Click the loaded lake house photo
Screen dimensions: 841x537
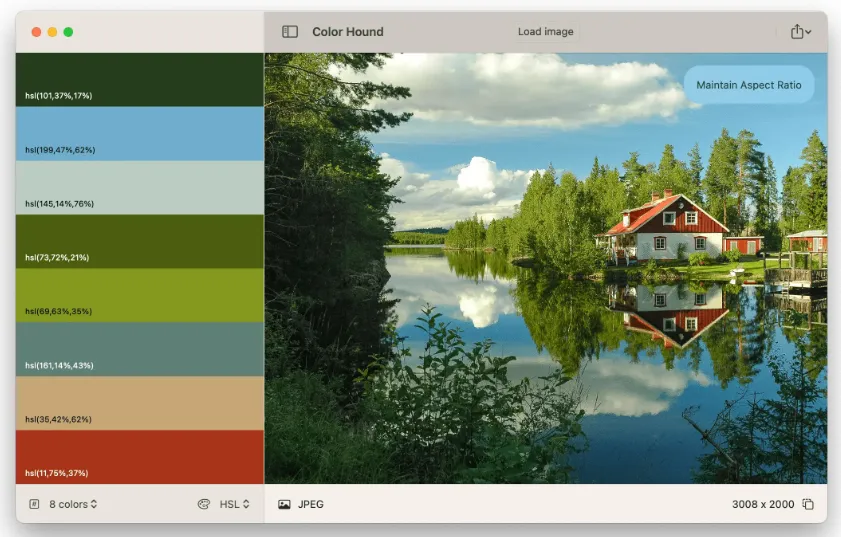545,268
